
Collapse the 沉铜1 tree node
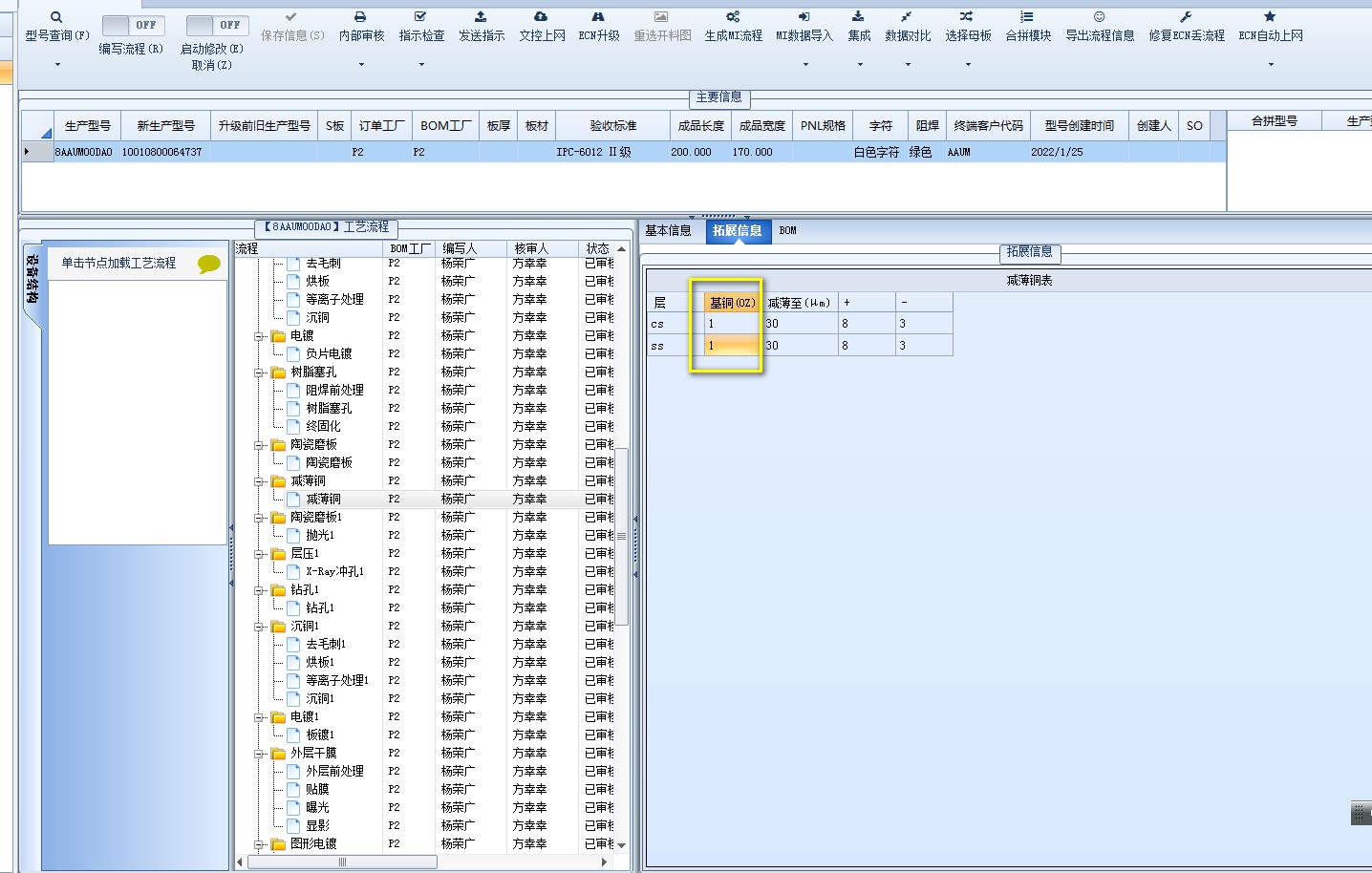coord(259,627)
